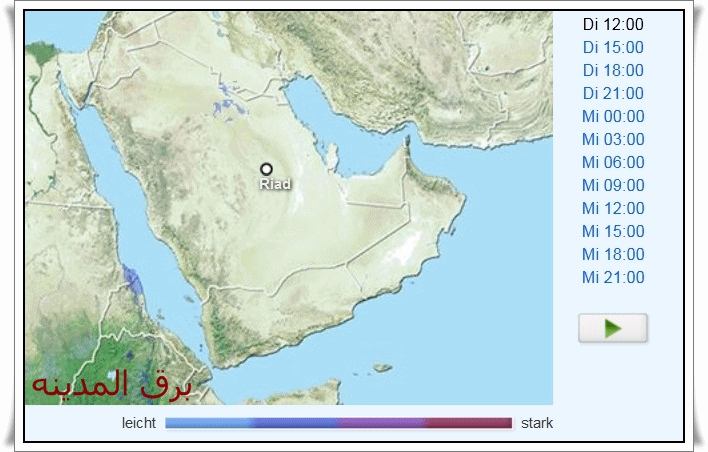Start the animation with the green play button
The image size is (708, 452).
click(x=613, y=328)
